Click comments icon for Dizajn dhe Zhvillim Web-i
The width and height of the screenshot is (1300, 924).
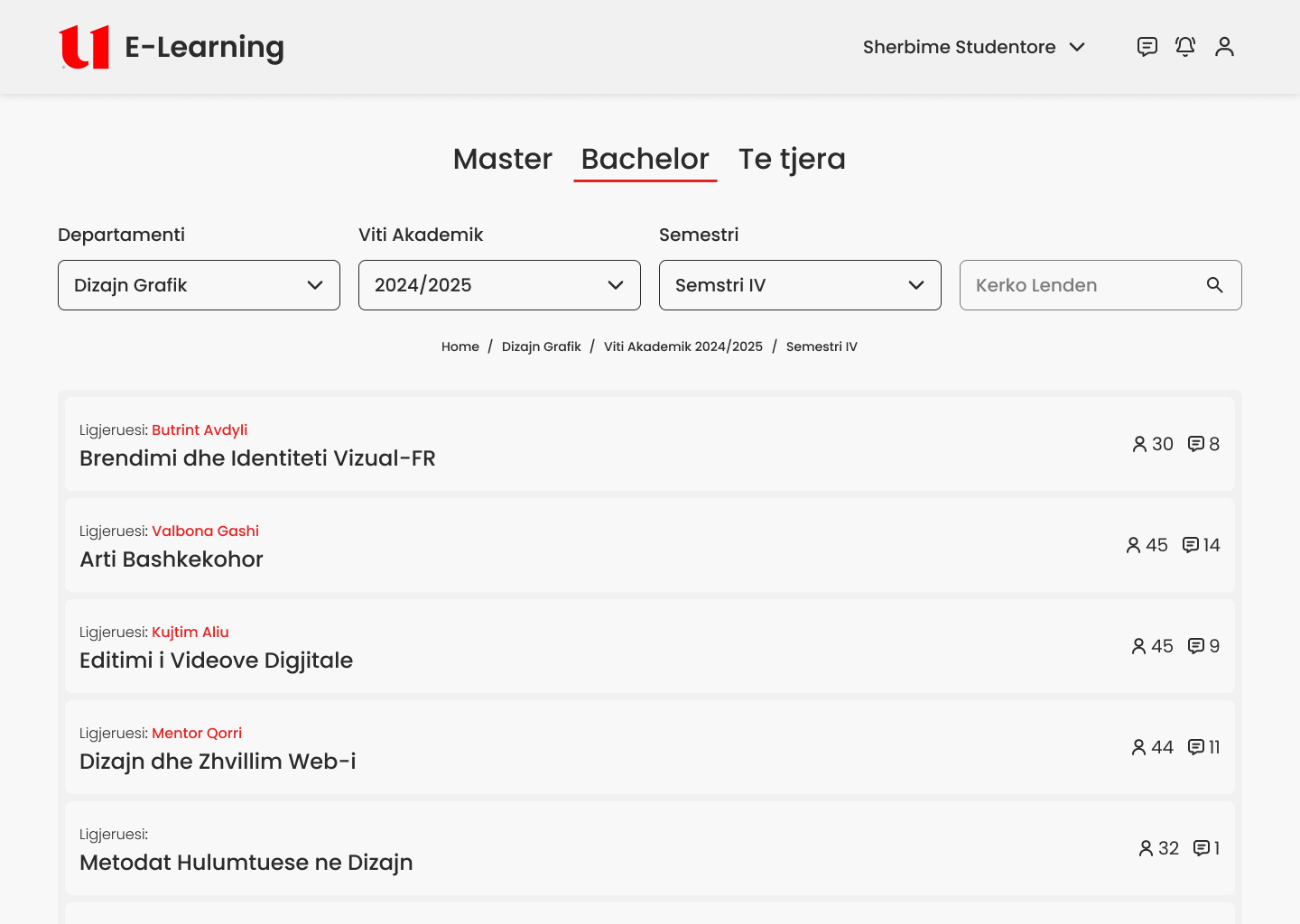pos(1196,747)
